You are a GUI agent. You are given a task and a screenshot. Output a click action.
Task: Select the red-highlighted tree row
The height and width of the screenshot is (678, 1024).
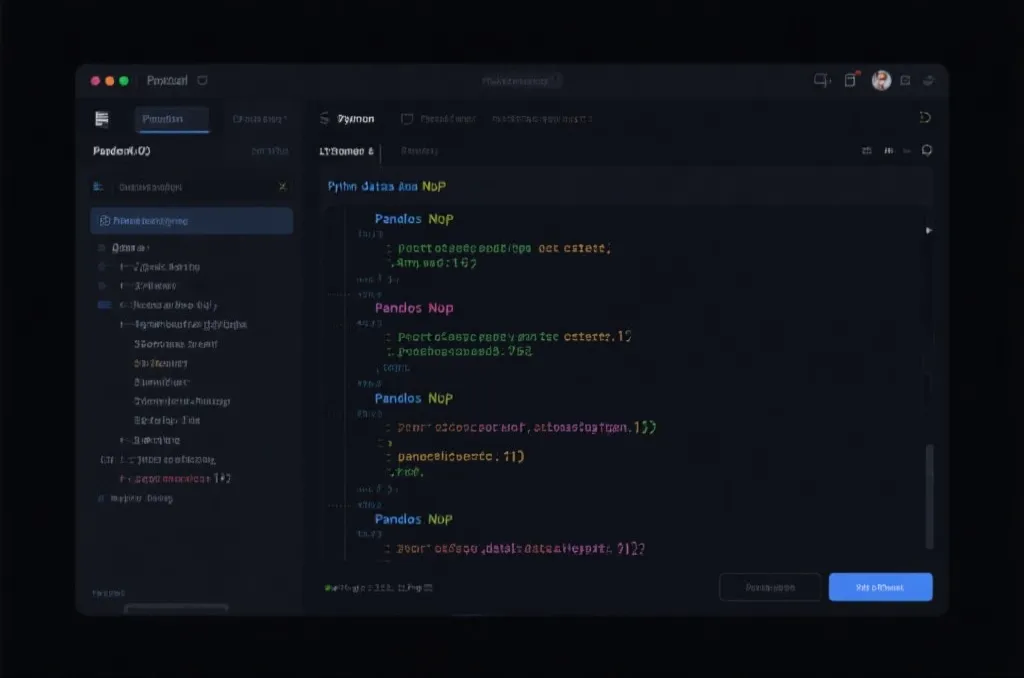pyautogui.click(x=175, y=479)
